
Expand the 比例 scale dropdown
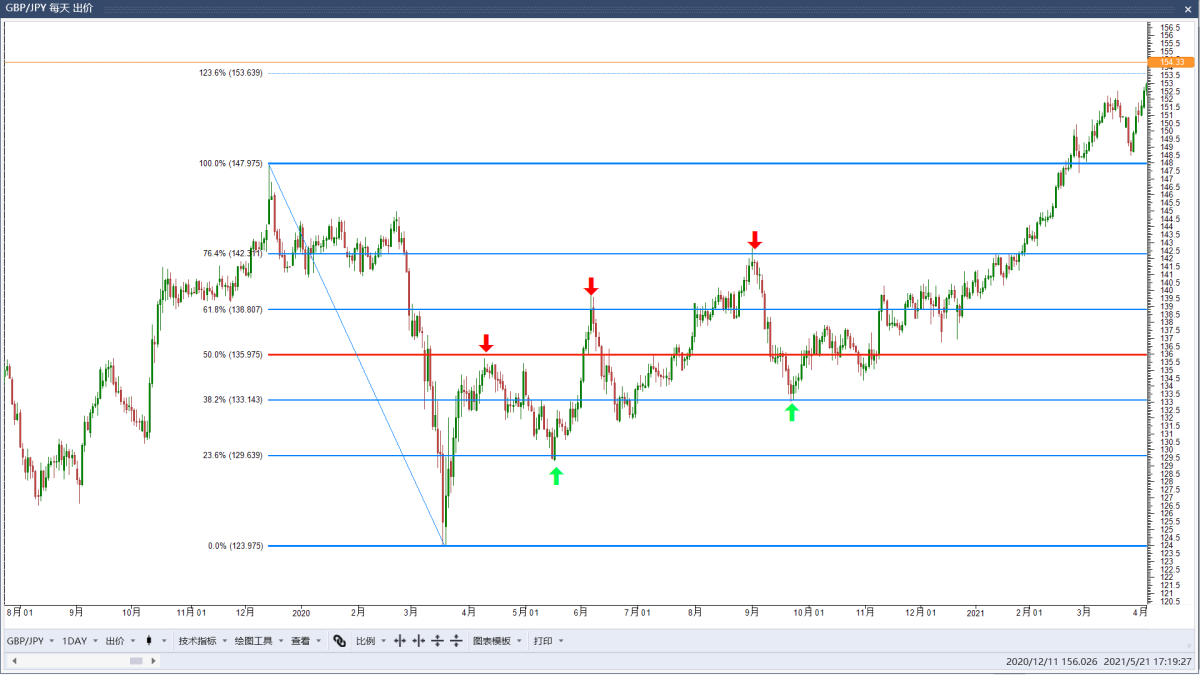coord(367,641)
